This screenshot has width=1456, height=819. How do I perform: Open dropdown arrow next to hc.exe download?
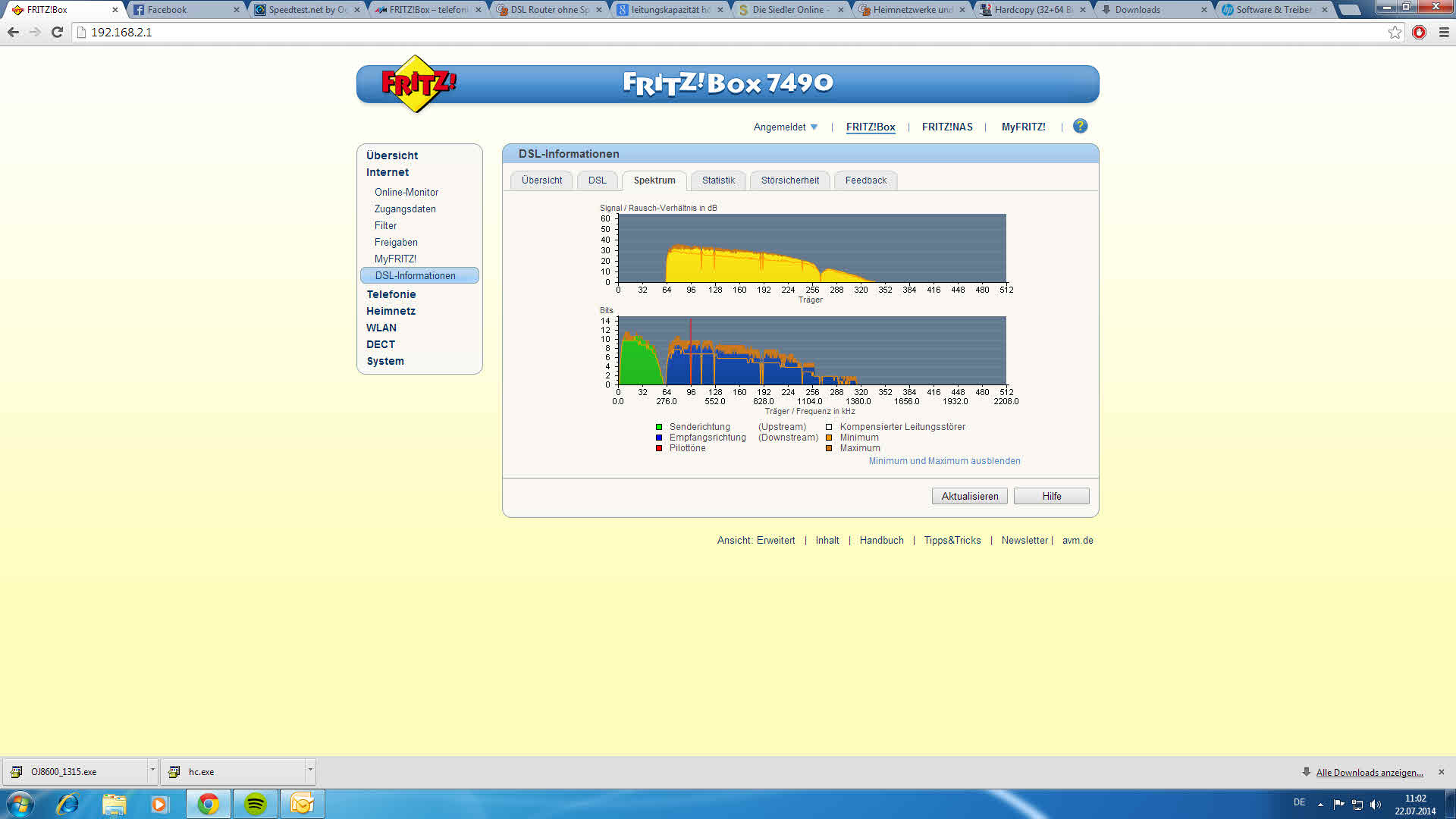pyautogui.click(x=310, y=770)
